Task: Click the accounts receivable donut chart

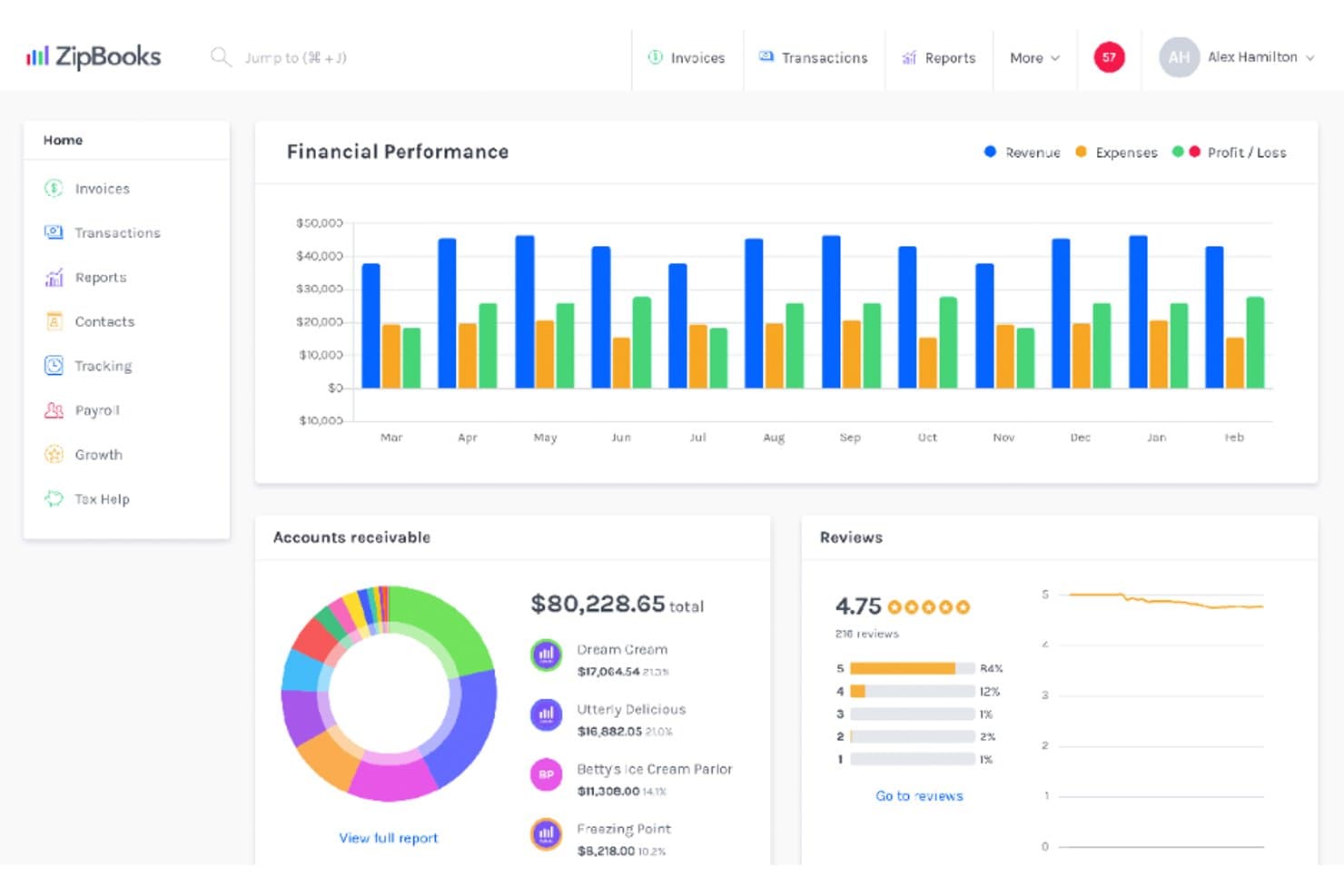Action: tap(389, 694)
